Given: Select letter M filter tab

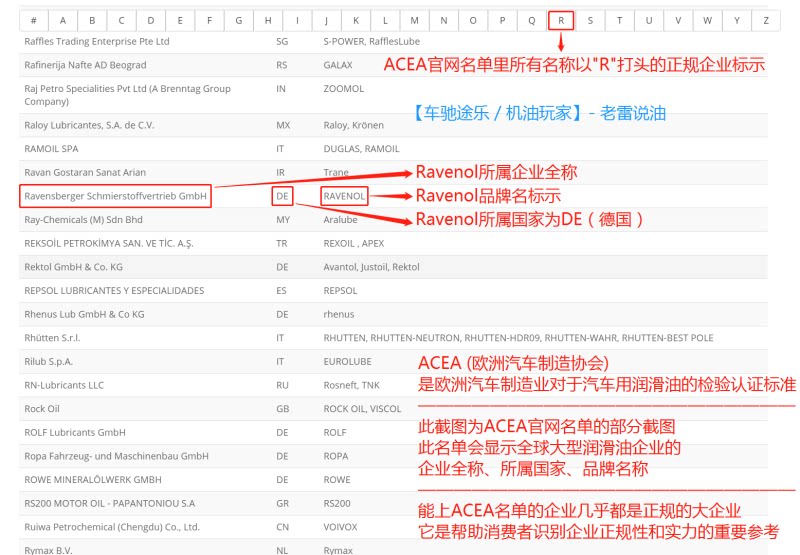Looking at the screenshot, I should click(x=415, y=20).
